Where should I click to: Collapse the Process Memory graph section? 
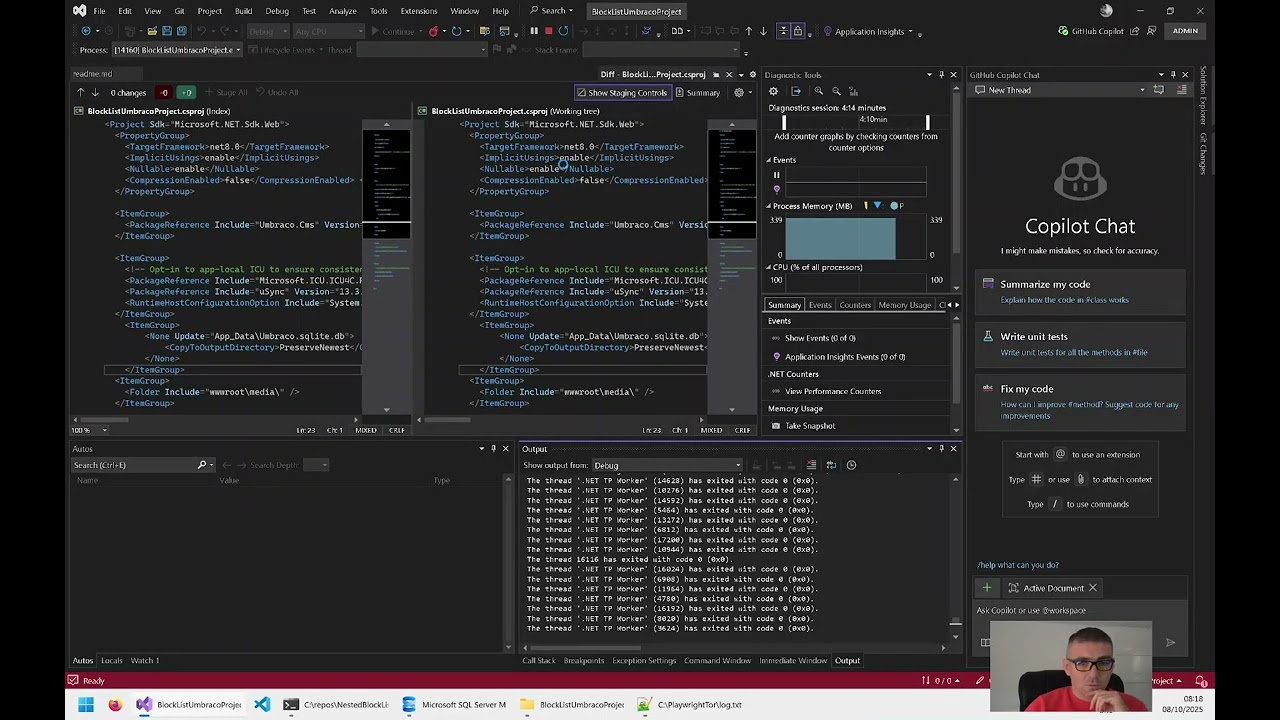(x=769, y=206)
